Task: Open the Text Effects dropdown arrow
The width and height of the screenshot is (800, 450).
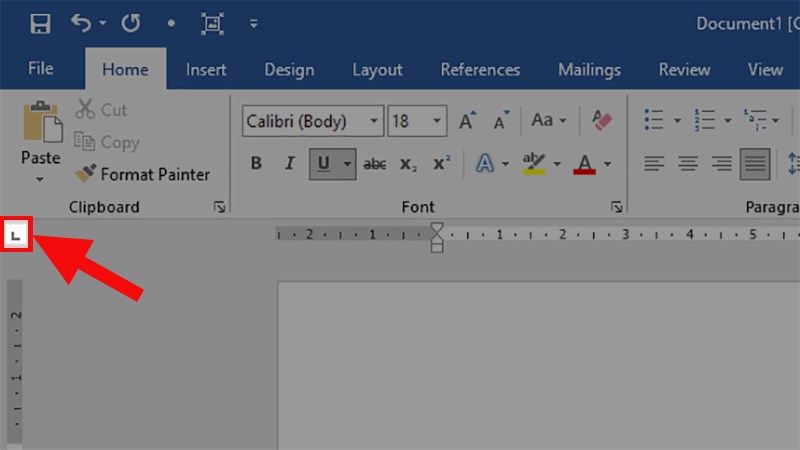Action: pyautogui.click(x=505, y=164)
